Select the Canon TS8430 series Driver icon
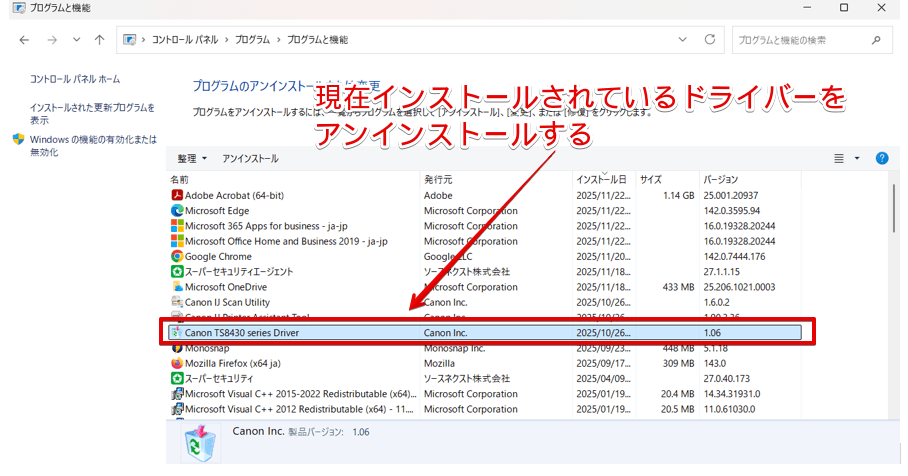The width and height of the screenshot is (908, 476). point(176,333)
